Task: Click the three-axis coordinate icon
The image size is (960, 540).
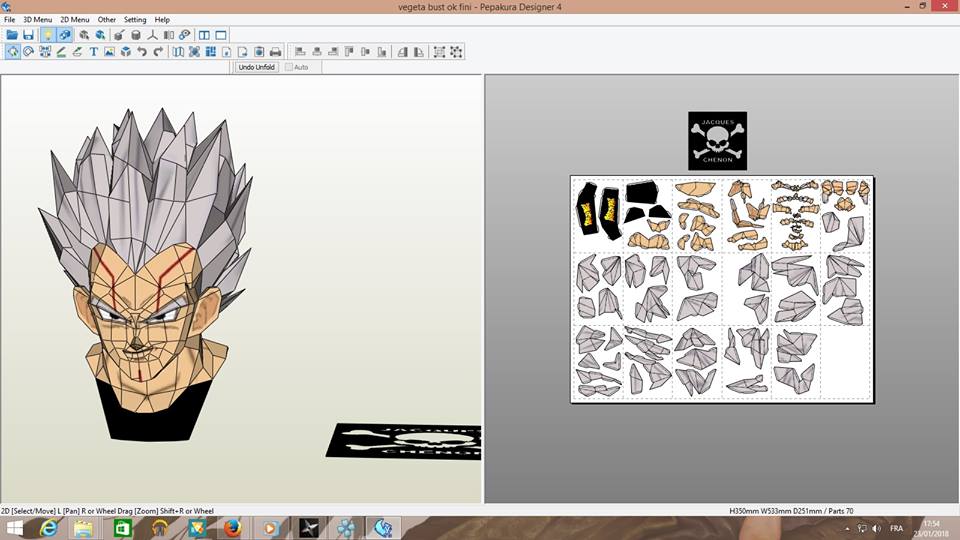Action: click(x=152, y=35)
